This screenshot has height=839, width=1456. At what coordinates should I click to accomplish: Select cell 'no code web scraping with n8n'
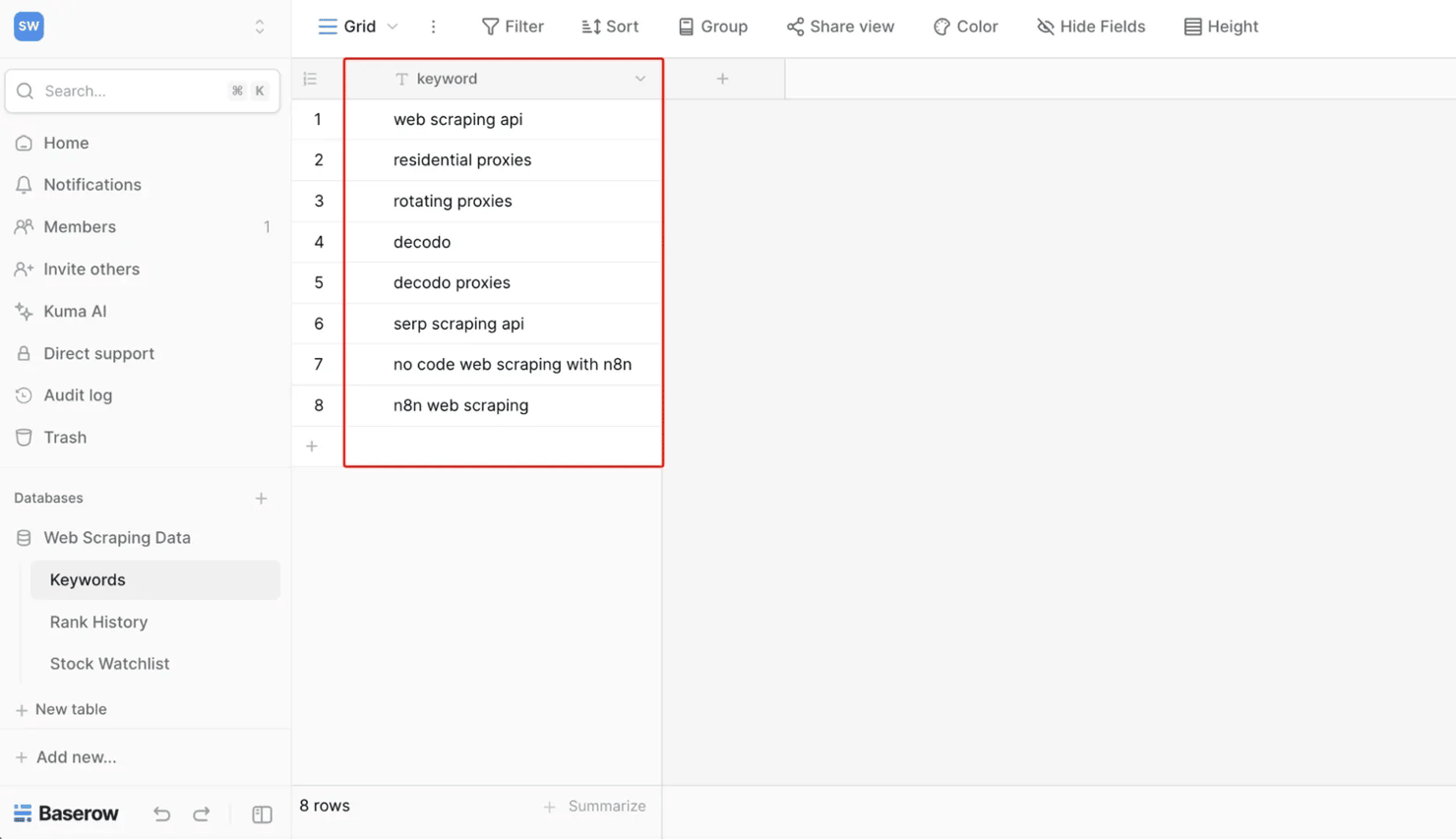[x=503, y=364]
